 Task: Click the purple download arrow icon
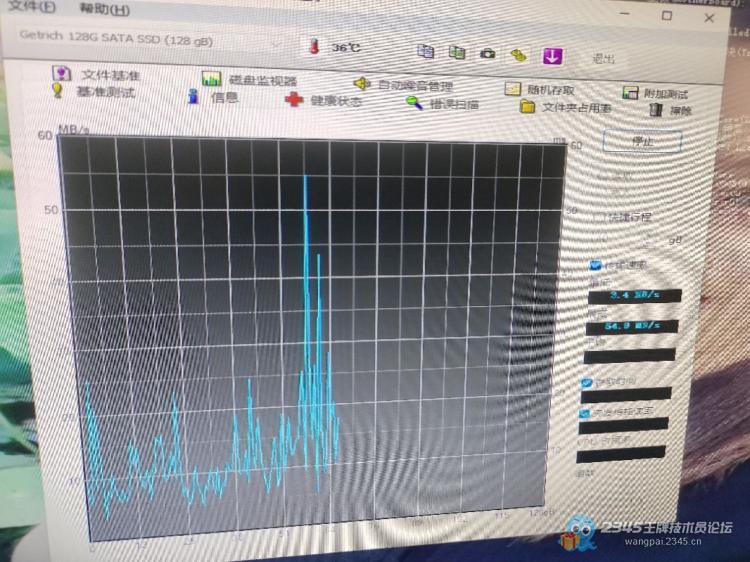552,56
